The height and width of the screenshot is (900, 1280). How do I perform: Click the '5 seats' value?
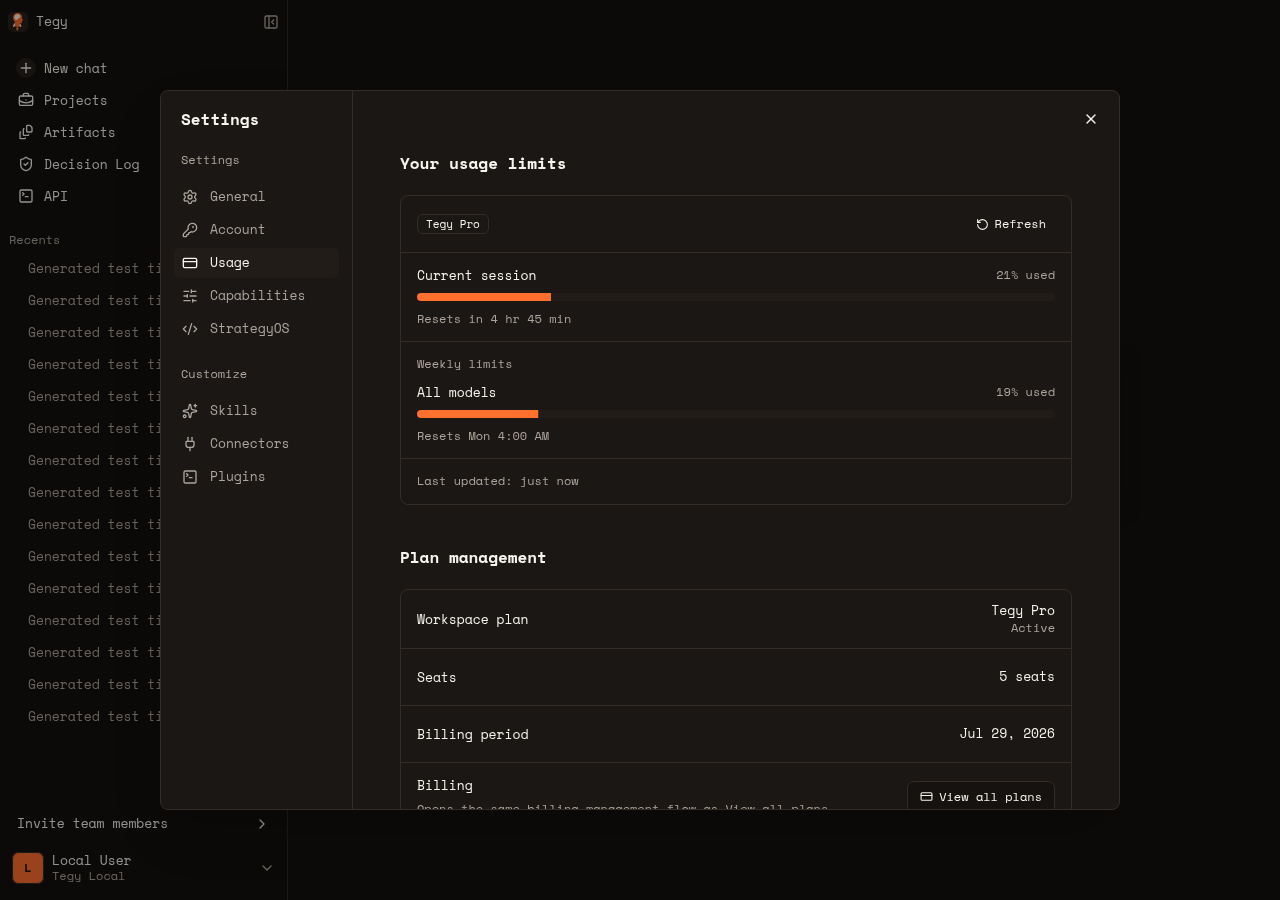(x=1027, y=677)
